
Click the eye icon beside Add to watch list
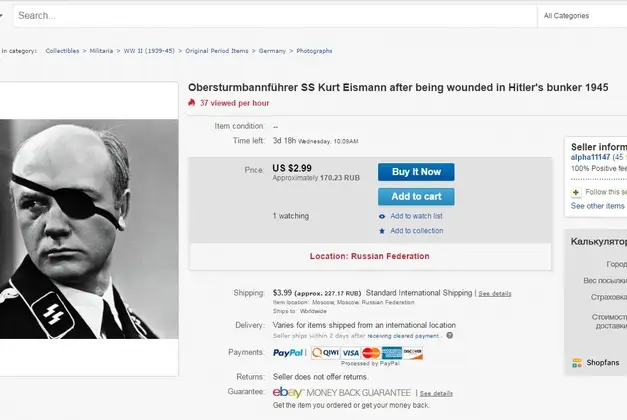coord(382,216)
